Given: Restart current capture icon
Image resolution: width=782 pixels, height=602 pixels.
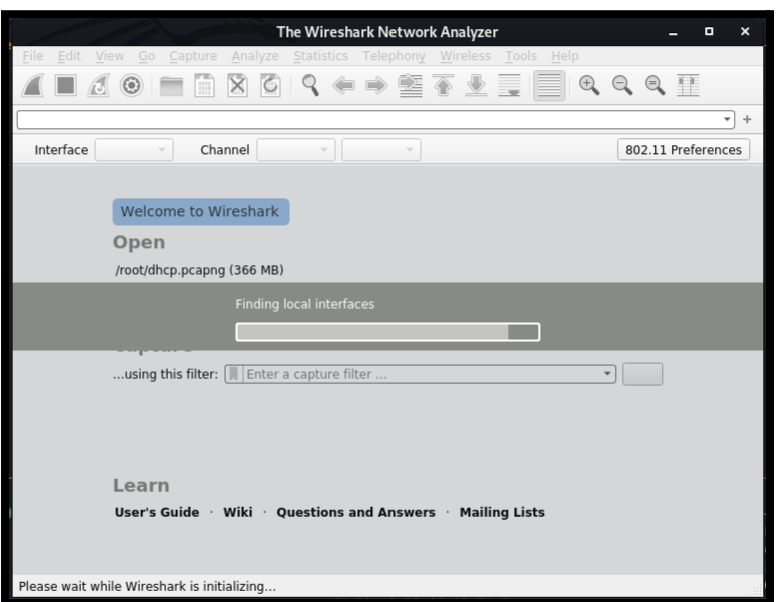Looking at the screenshot, I should click(x=99, y=85).
